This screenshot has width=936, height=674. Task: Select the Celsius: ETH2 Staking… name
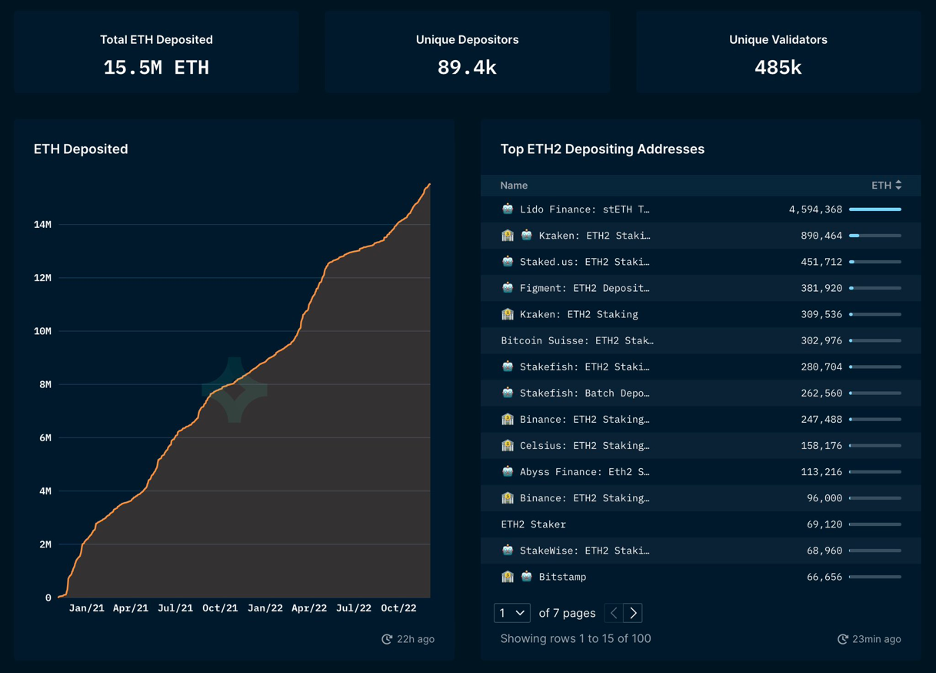tap(584, 446)
